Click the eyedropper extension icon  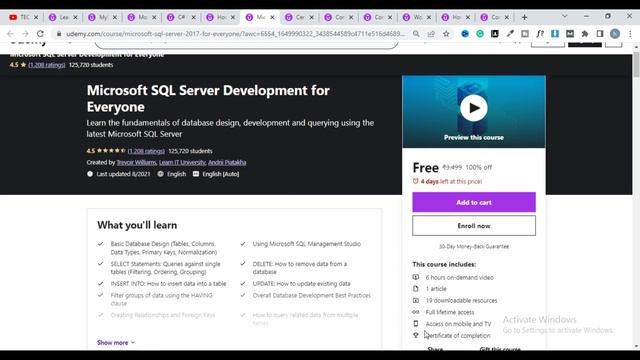(510, 34)
